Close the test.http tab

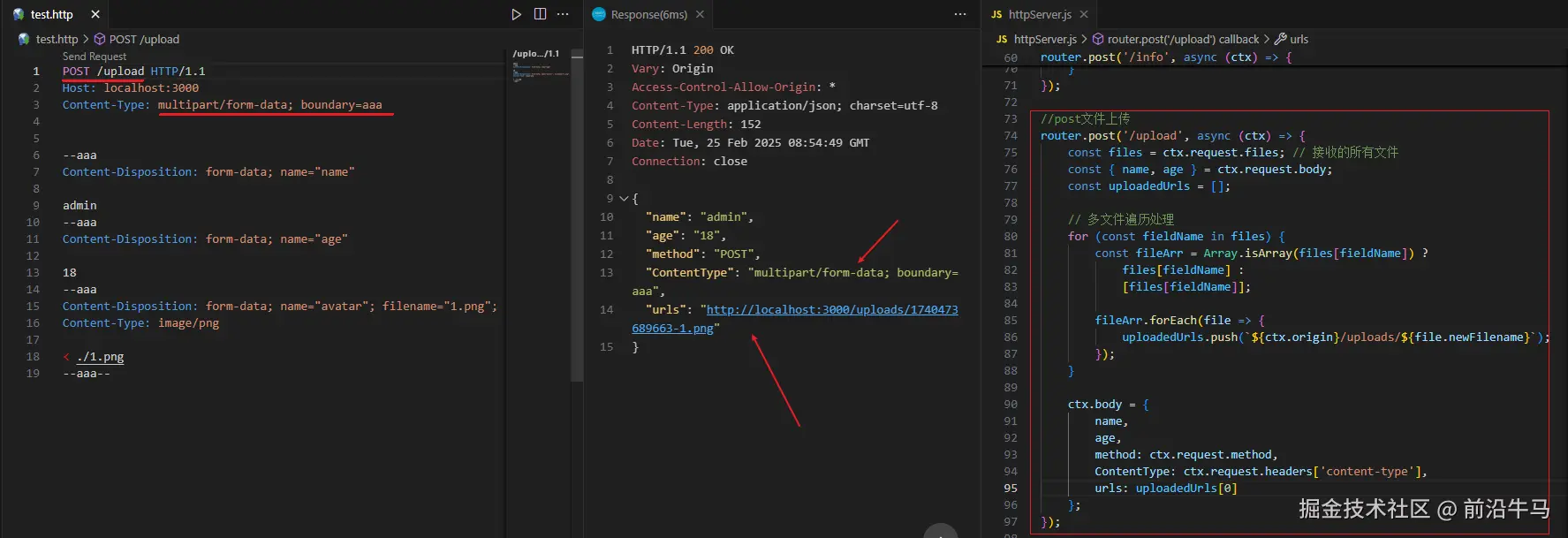95,14
